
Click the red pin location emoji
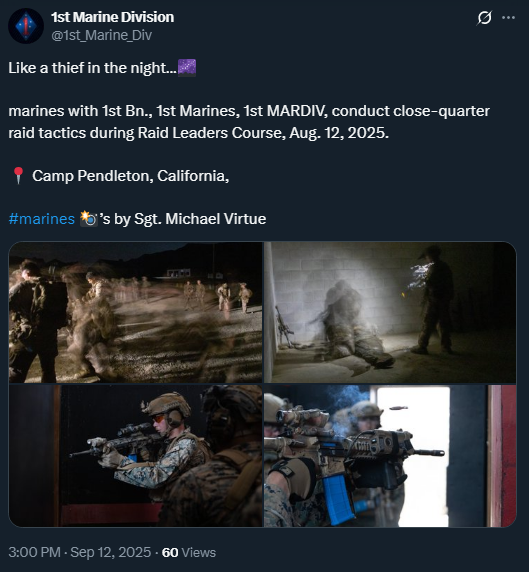(x=18, y=176)
